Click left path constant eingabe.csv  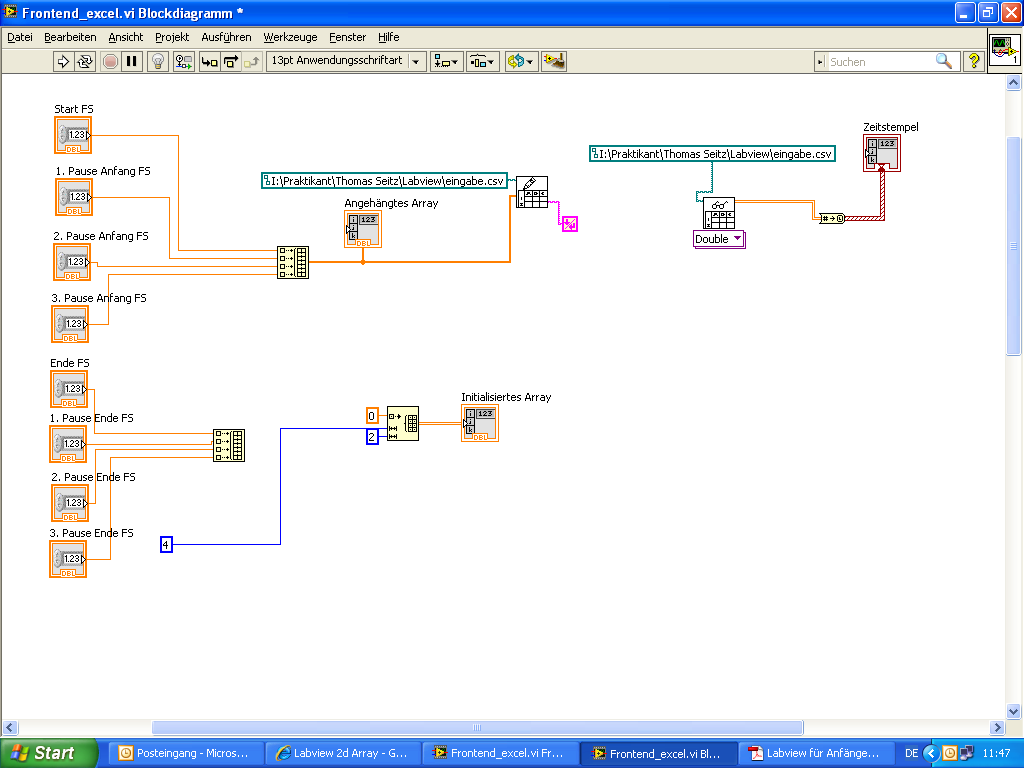(385, 181)
